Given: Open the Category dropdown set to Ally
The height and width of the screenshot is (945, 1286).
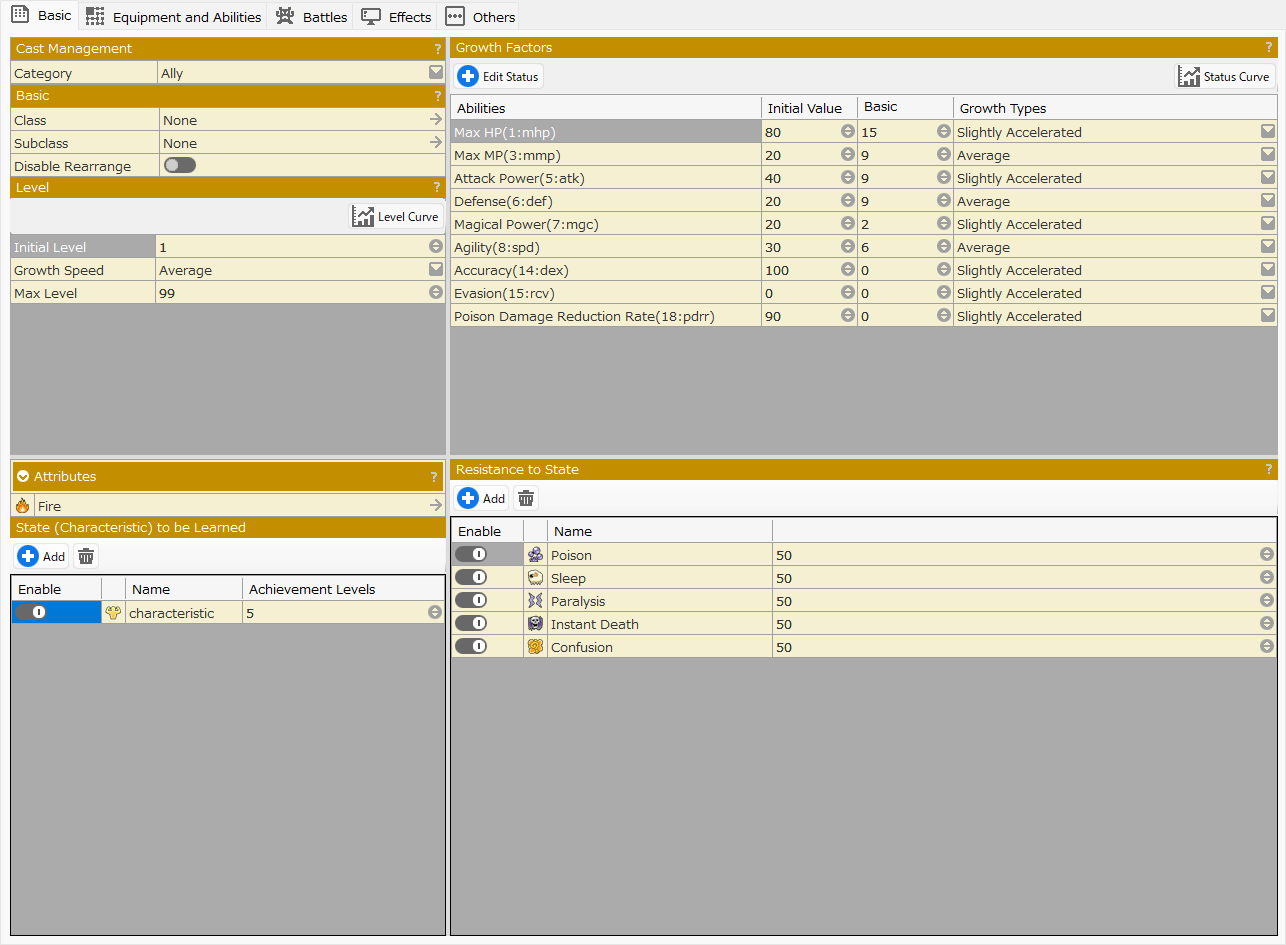Looking at the screenshot, I should click(x=435, y=73).
